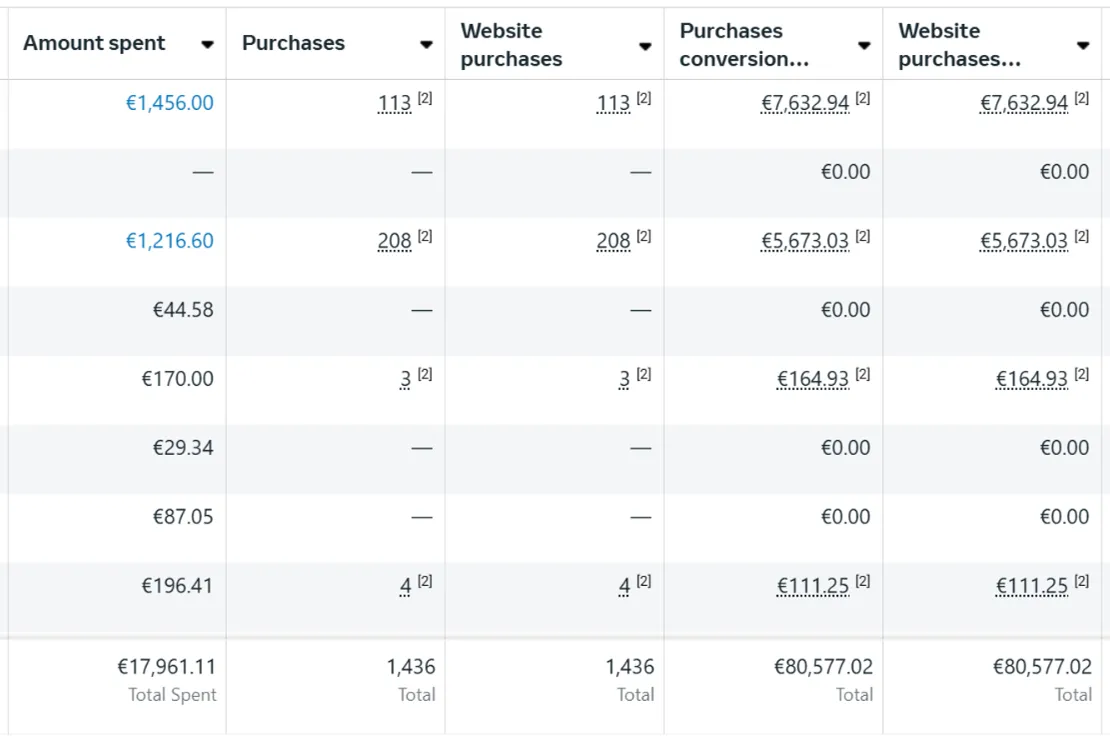The width and height of the screenshot is (1110, 737).
Task: Click 3 in the Purchases column
Action: tap(406, 379)
